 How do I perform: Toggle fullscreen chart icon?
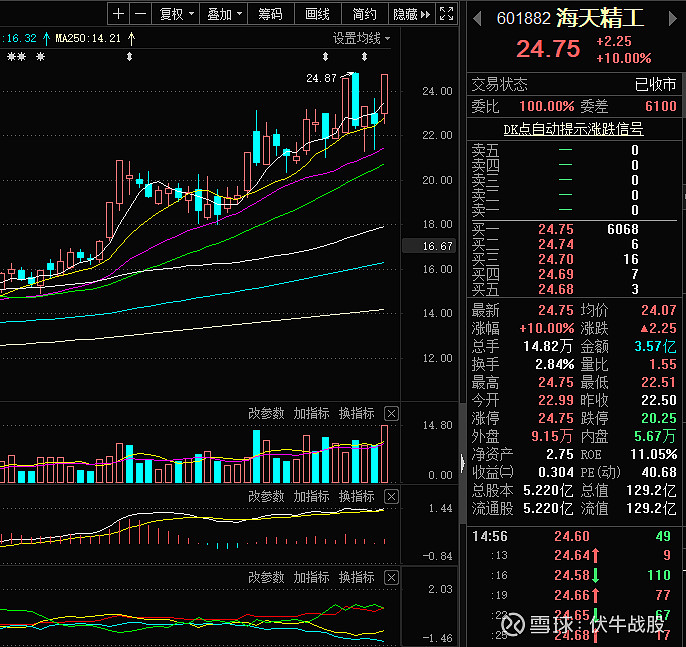(446, 14)
